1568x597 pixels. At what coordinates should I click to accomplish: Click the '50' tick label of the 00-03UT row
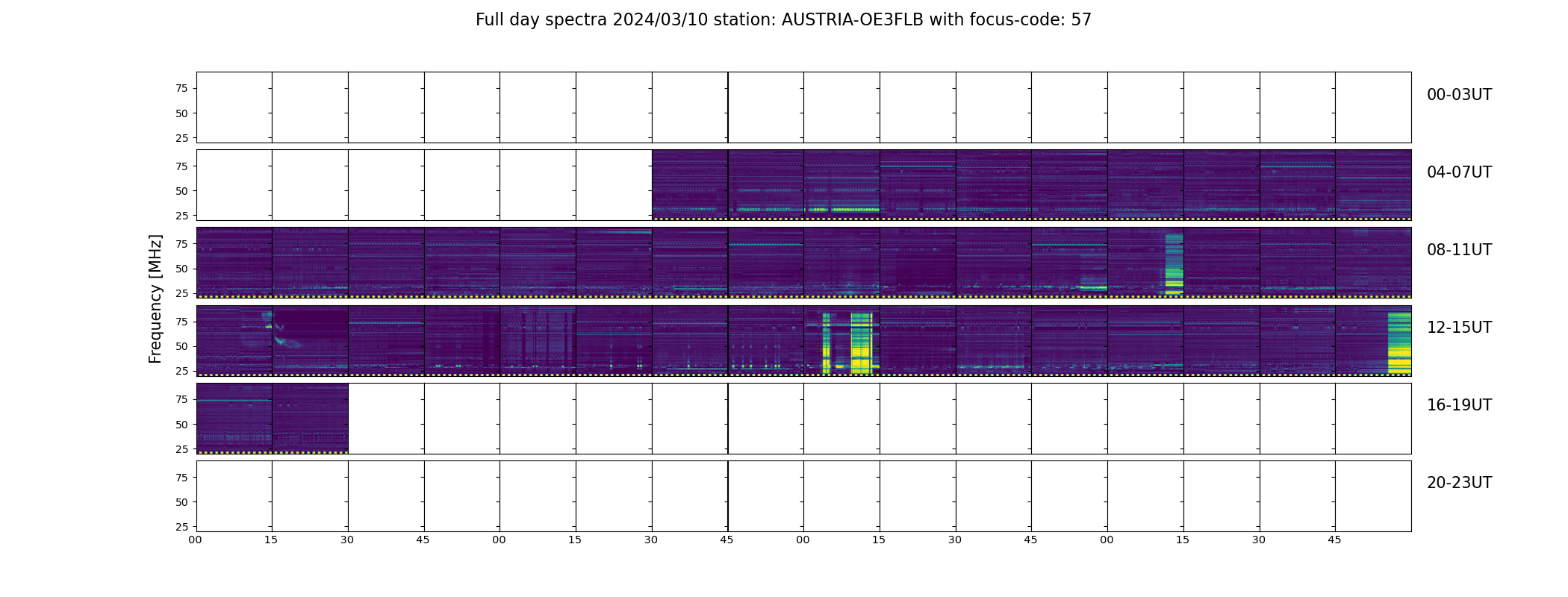[x=181, y=113]
